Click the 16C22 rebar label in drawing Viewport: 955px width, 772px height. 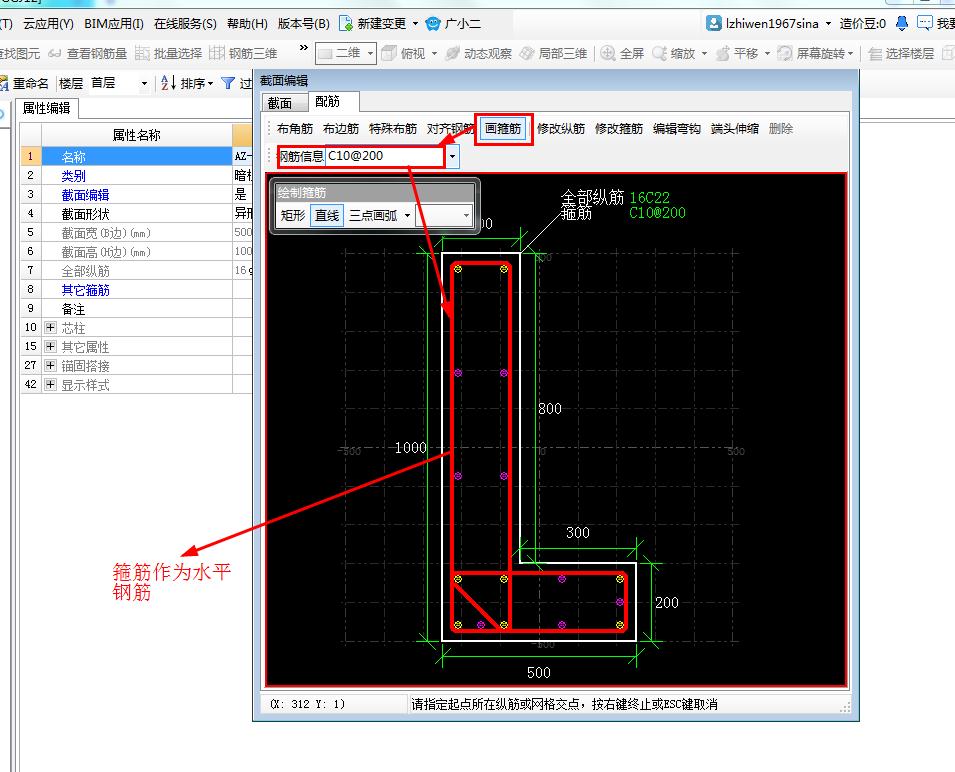click(x=649, y=197)
